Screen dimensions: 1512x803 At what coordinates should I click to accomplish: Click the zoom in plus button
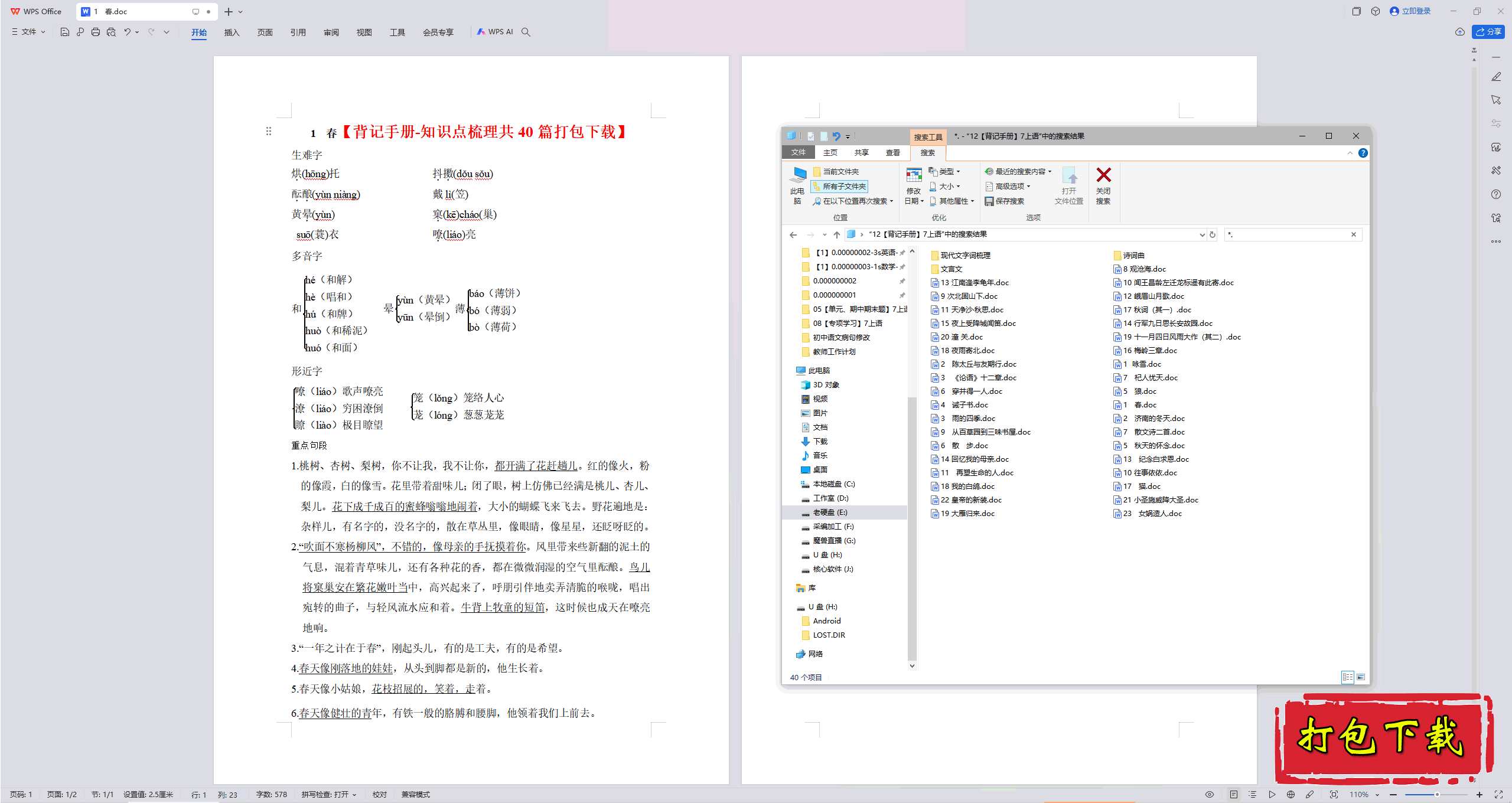pyautogui.click(x=1480, y=795)
